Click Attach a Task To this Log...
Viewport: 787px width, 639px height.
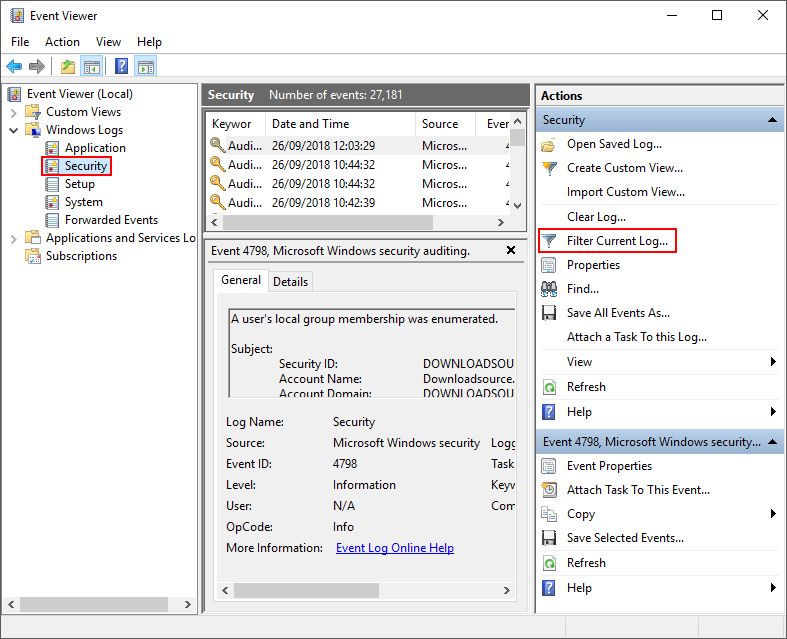point(637,337)
